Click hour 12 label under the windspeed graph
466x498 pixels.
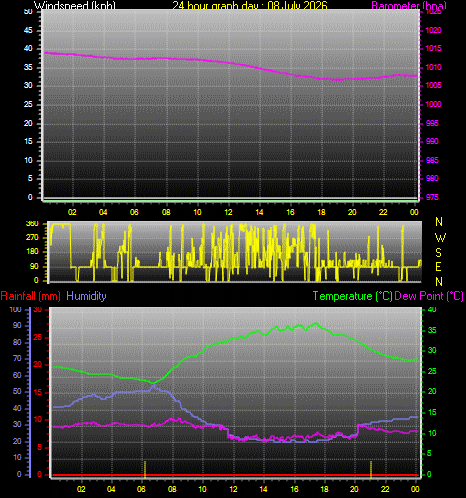228,212
